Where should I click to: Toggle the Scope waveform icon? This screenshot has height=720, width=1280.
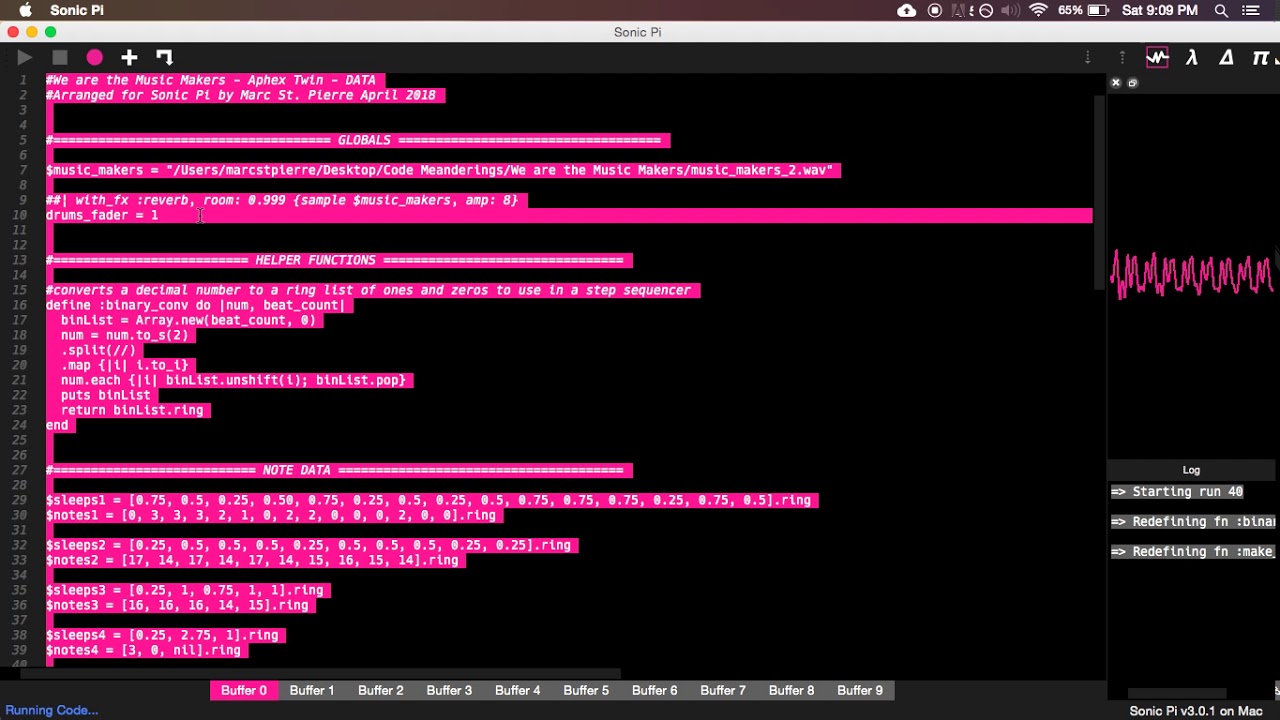[1157, 58]
